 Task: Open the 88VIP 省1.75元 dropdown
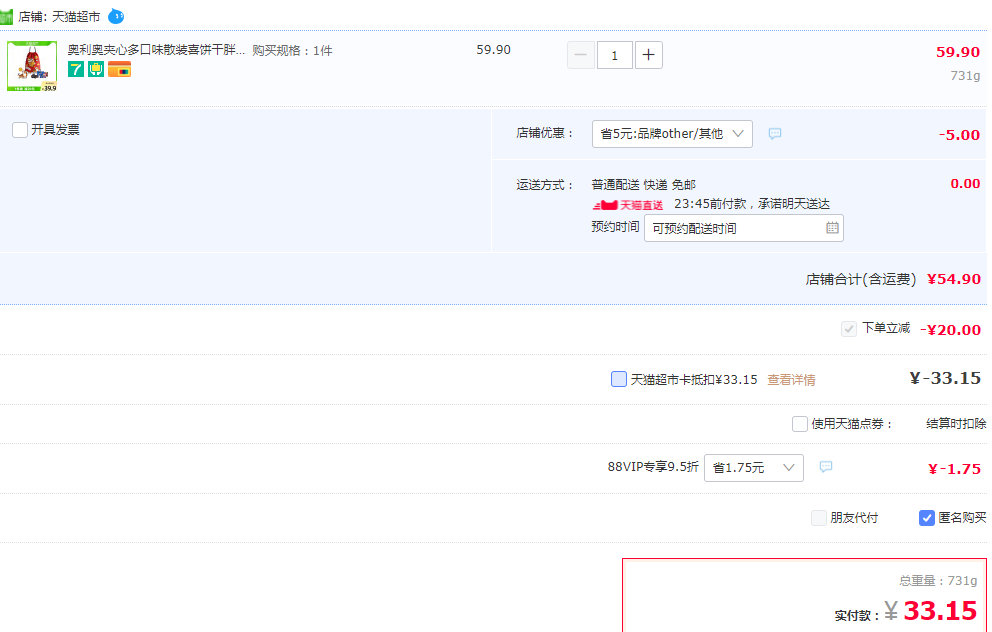[x=754, y=468]
